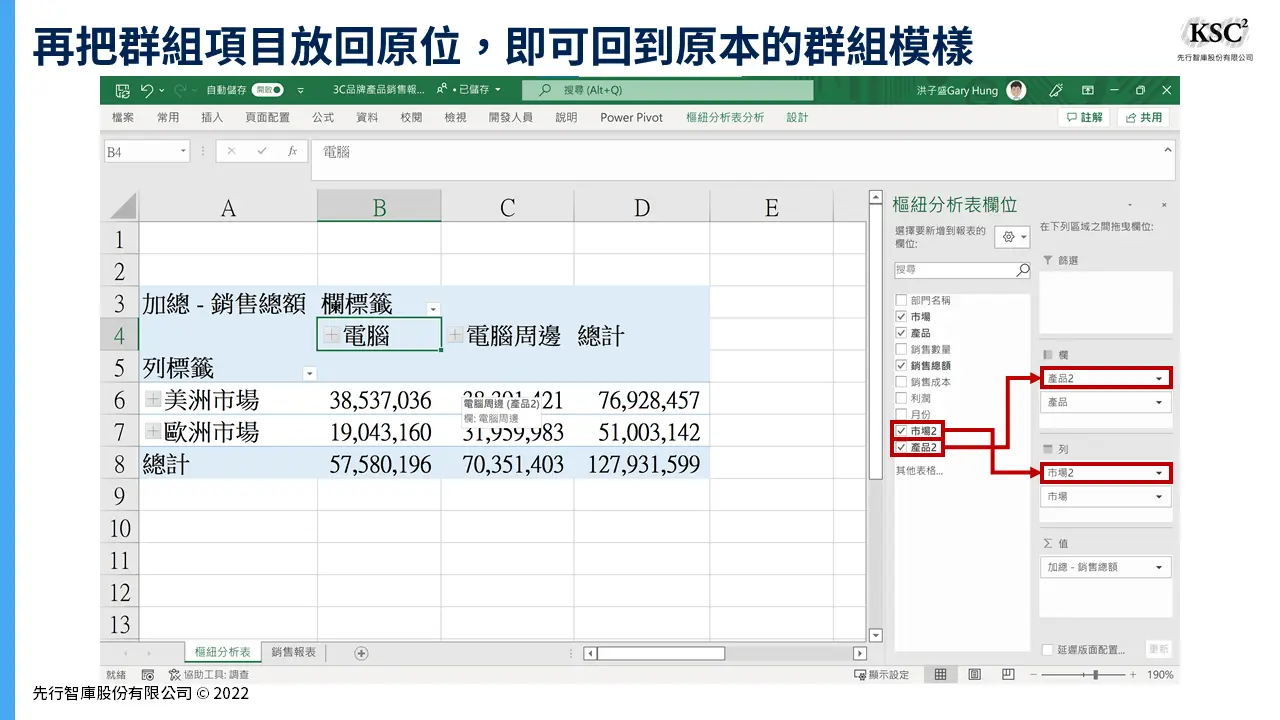Click the search box 搜尋 (Alt+Q)
1280x720 pixels.
coord(667,90)
